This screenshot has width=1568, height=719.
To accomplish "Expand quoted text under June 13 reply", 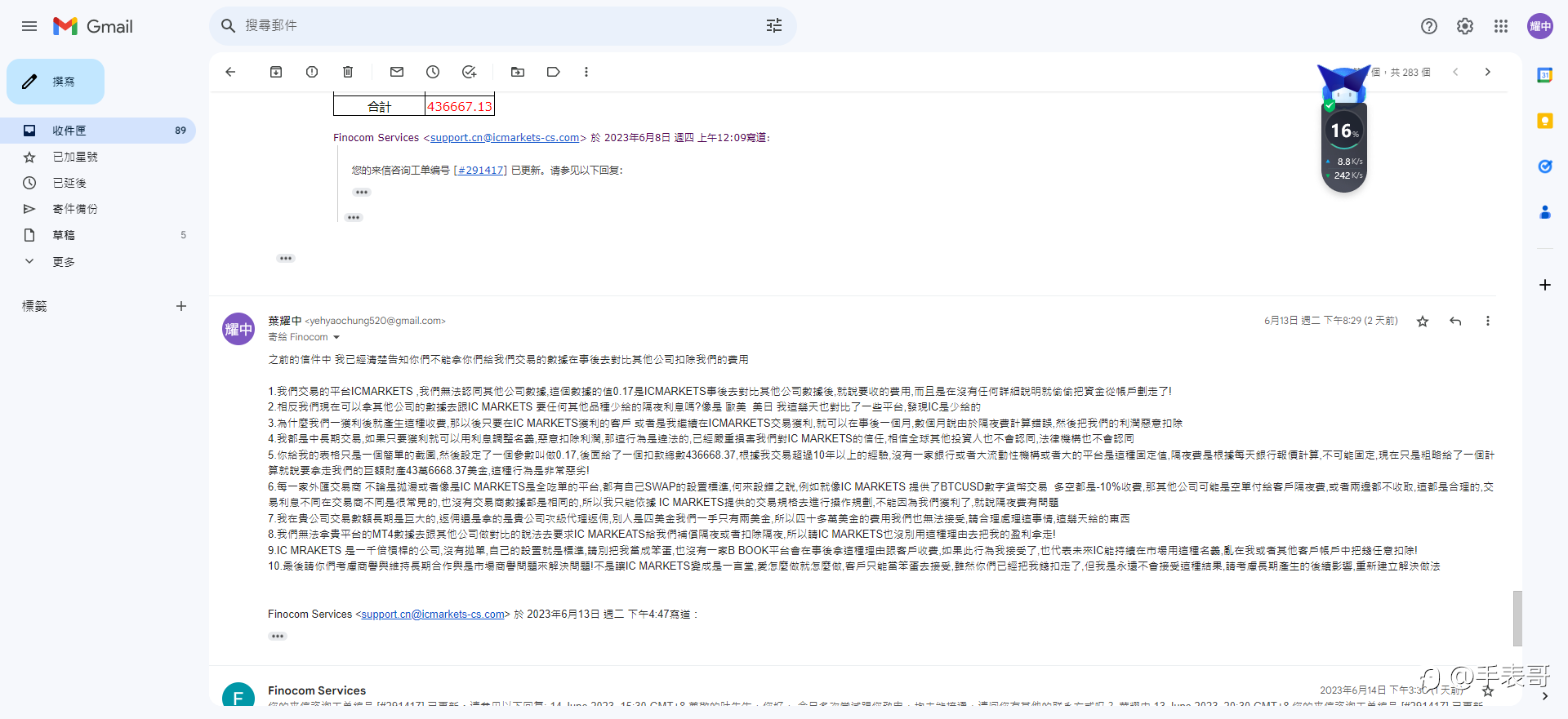I will point(278,637).
